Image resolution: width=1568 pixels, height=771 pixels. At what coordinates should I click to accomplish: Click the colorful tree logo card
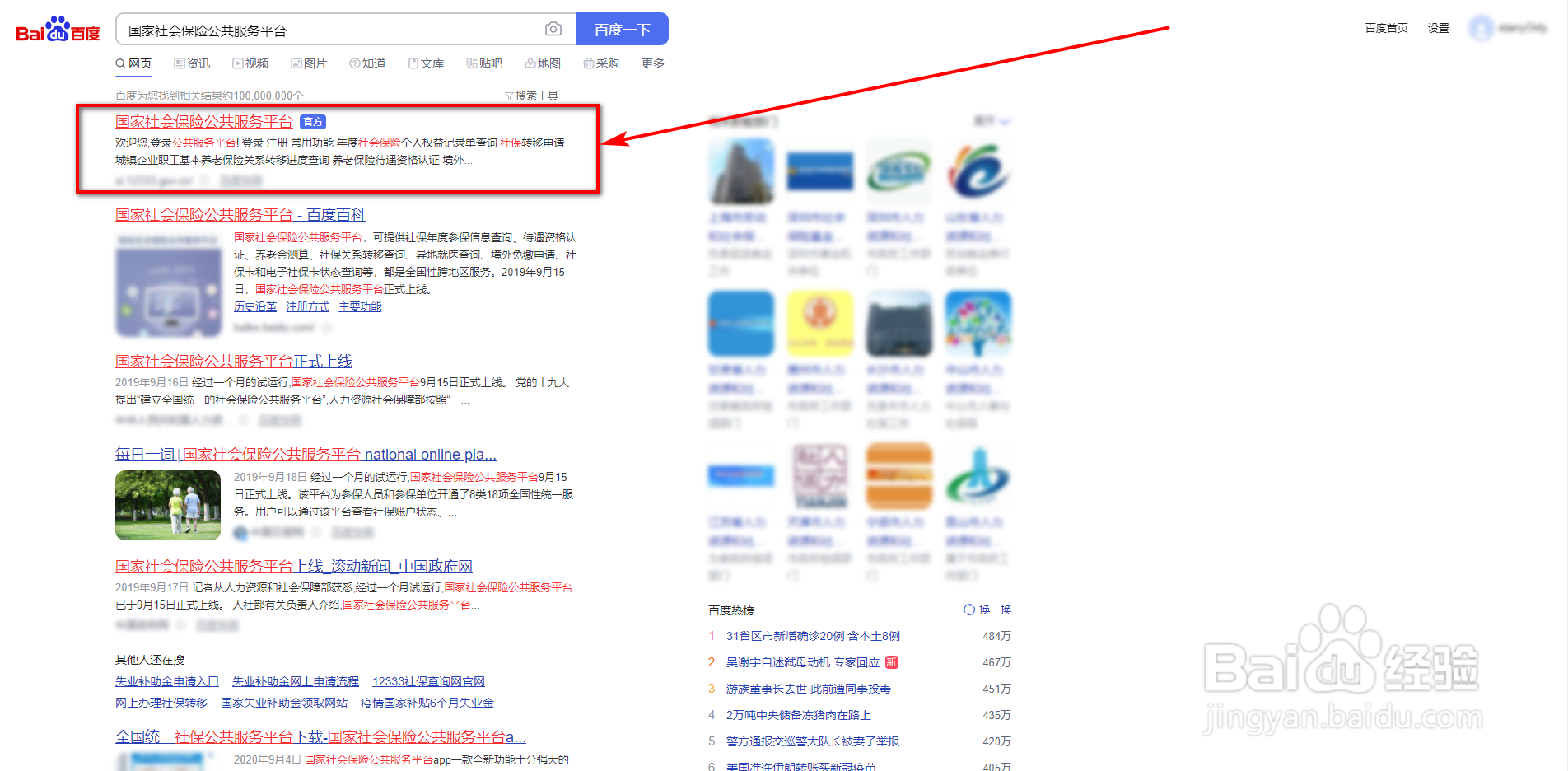coord(978,324)
